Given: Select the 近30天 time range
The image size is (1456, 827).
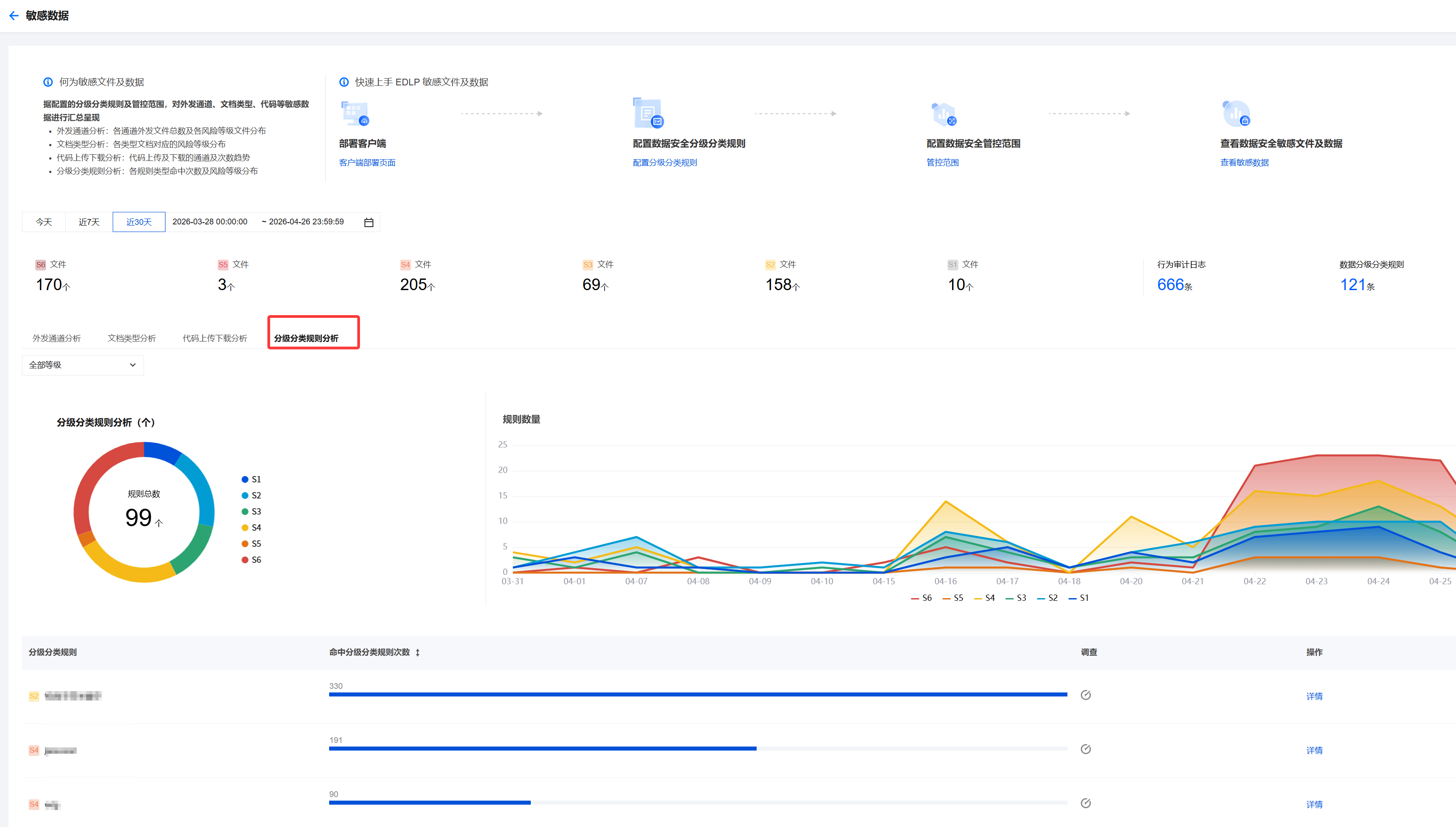Looking at the screenshot, I should (139, 222).
